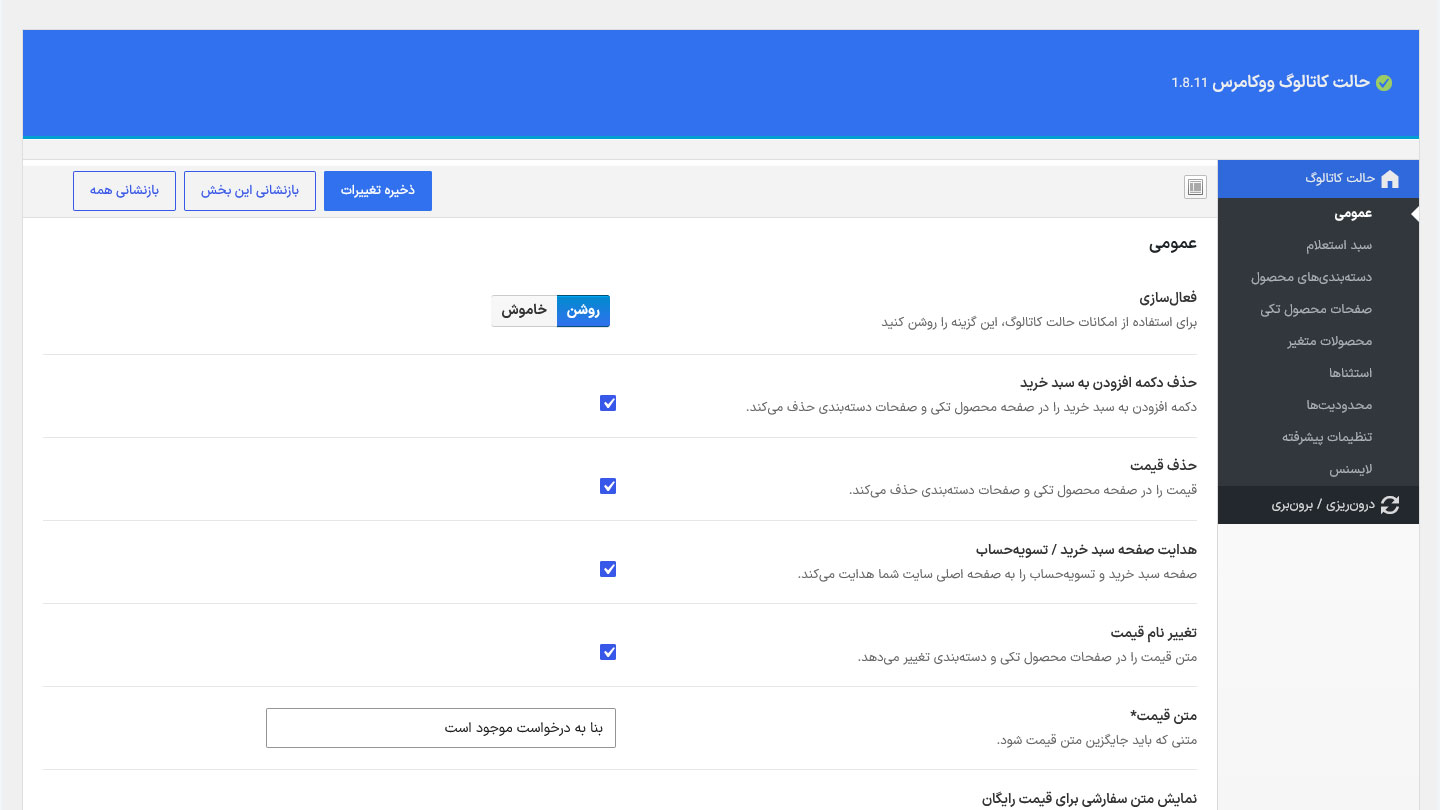This screenshot has height=810, width=1440.
Task: Click the بازنشانی همه button
Action: [x=124, y=191]
